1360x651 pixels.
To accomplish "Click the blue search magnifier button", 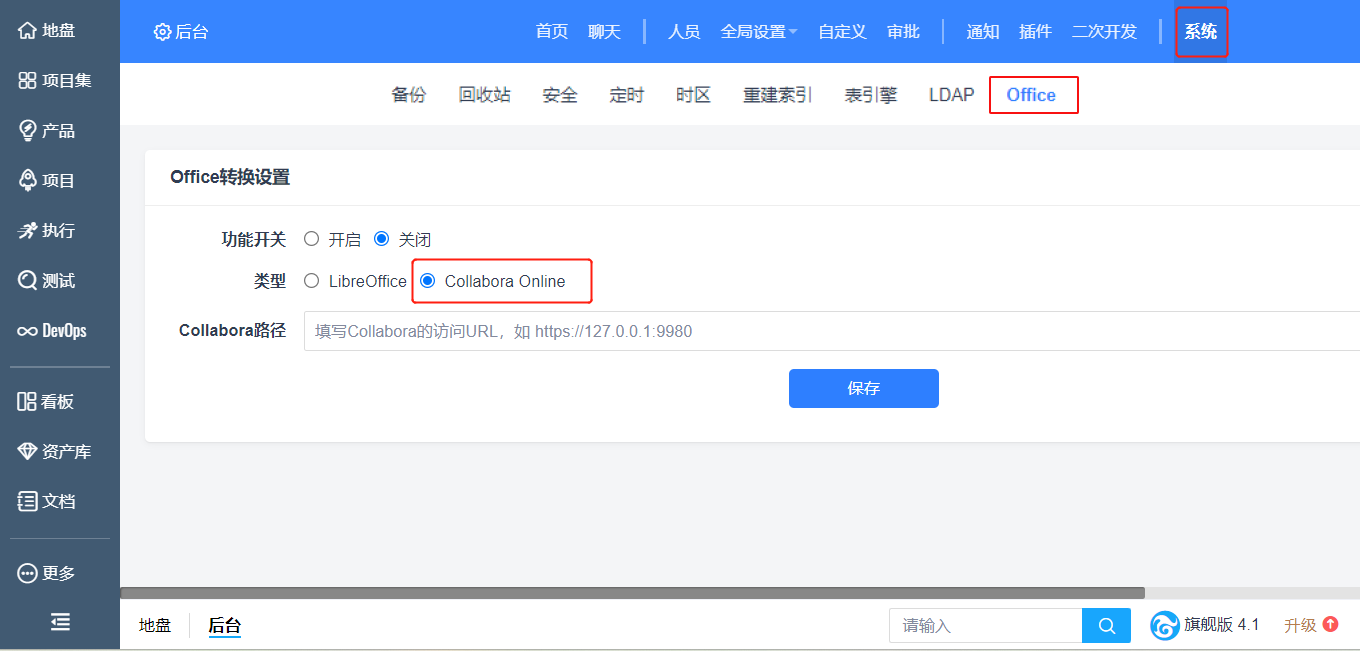I will tap(1106, 626).
